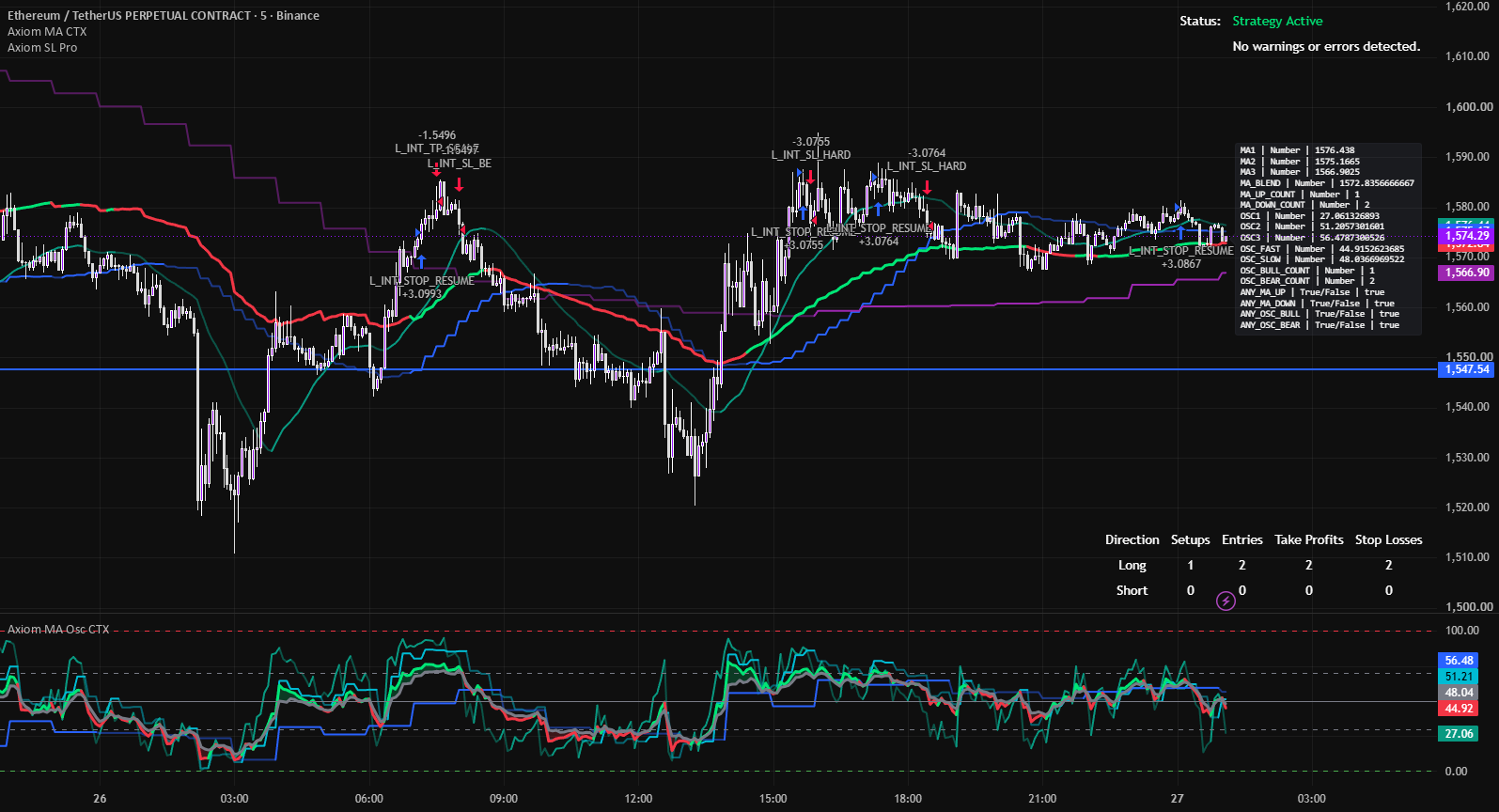This screenshot has height=812, width=1499.
Task: Click the +3.0867 trade value label
Action: coord(1181,264)
